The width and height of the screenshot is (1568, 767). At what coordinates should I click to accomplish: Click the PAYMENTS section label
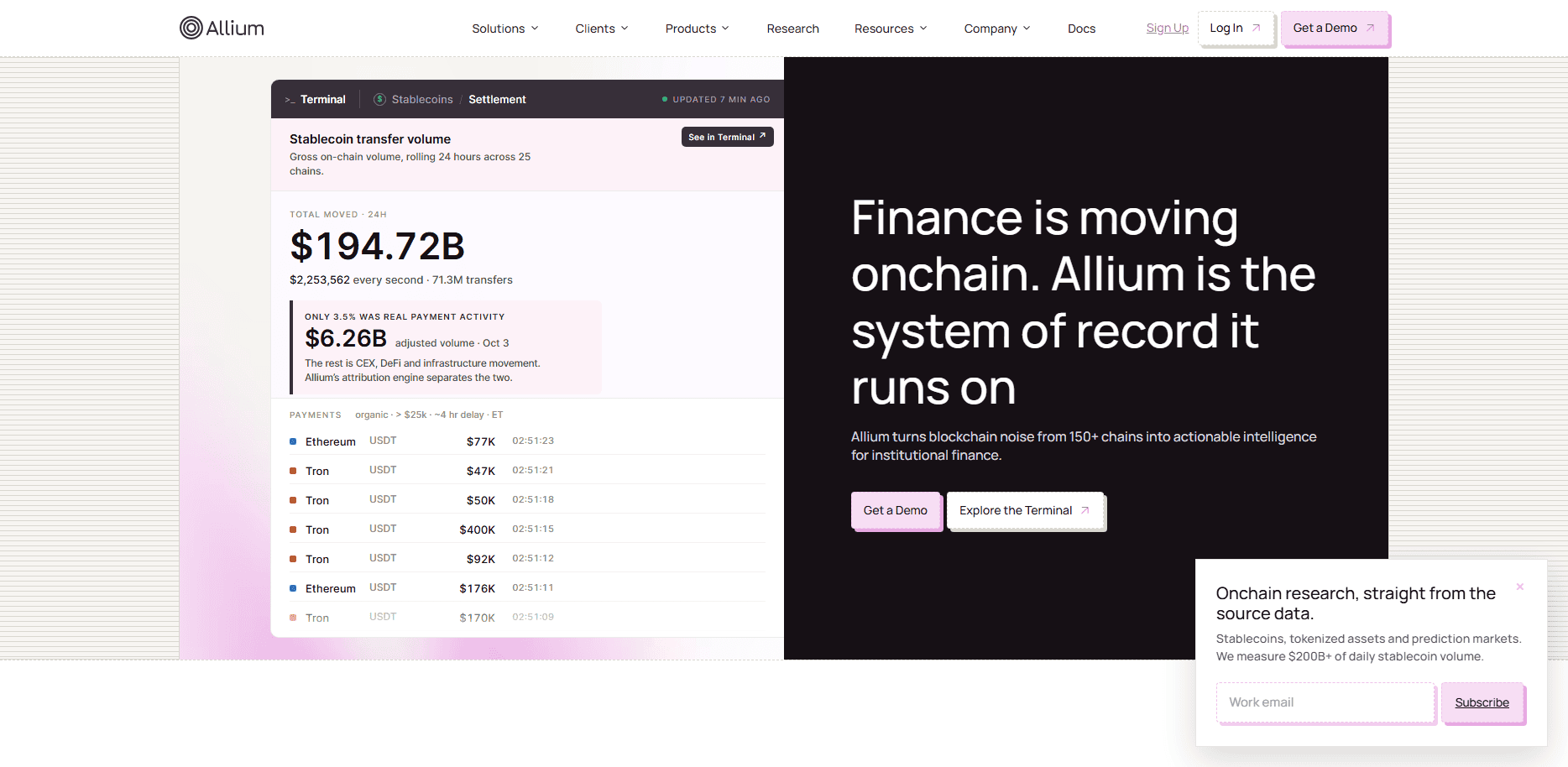(x=316, y=415)
